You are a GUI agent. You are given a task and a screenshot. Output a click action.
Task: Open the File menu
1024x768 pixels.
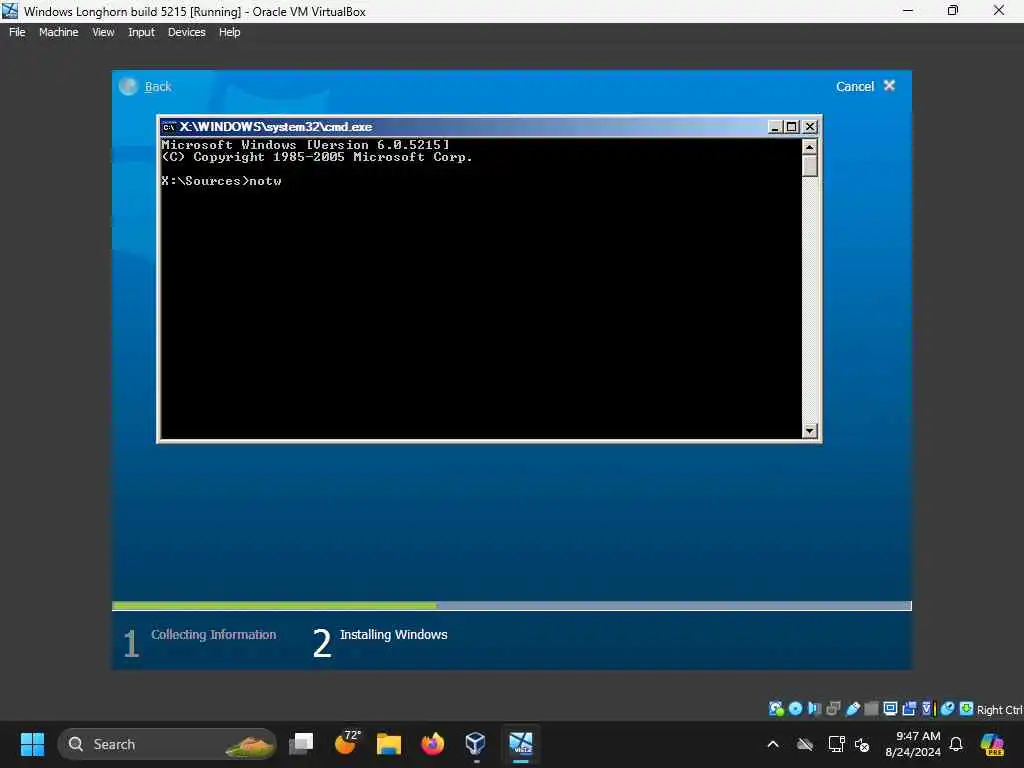17,32
